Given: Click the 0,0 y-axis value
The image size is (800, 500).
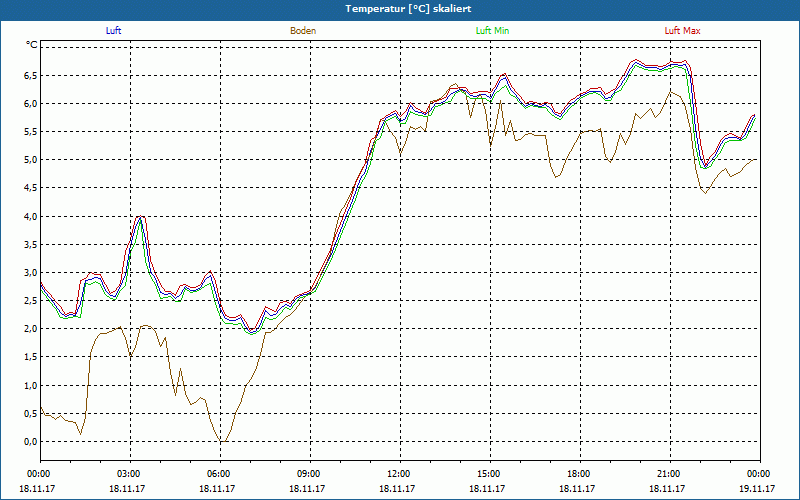Looking at the screenshot, I should pyautogui.click(x=31, y=441).
